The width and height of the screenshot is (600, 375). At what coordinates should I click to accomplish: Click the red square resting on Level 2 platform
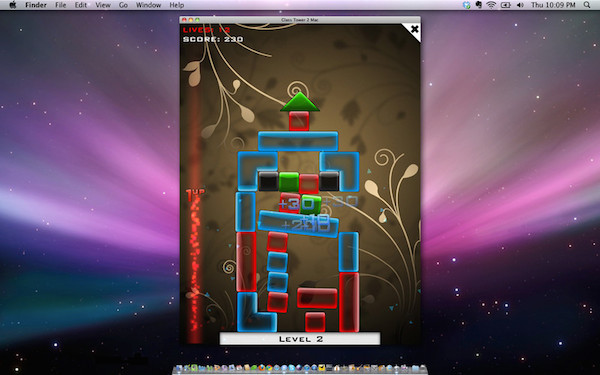point(315,322)
